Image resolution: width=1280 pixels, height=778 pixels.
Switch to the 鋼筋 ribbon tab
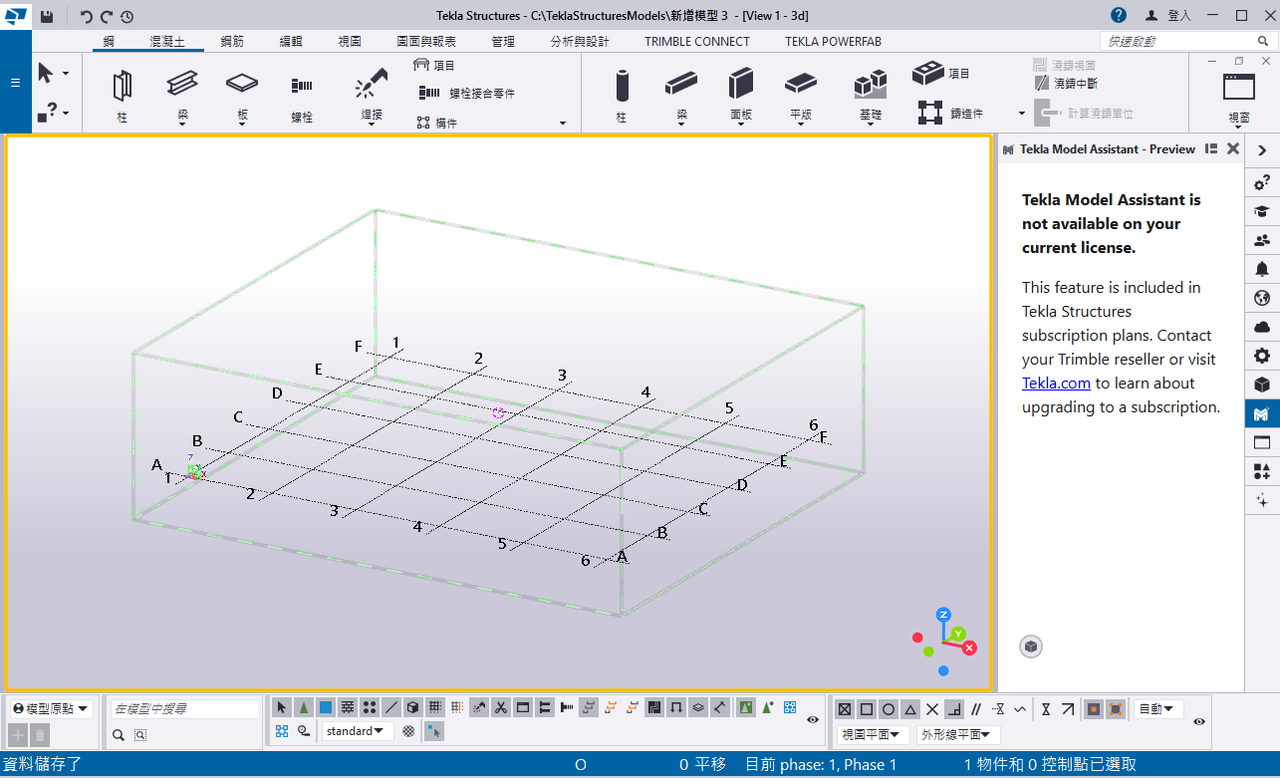coord(232,41)
